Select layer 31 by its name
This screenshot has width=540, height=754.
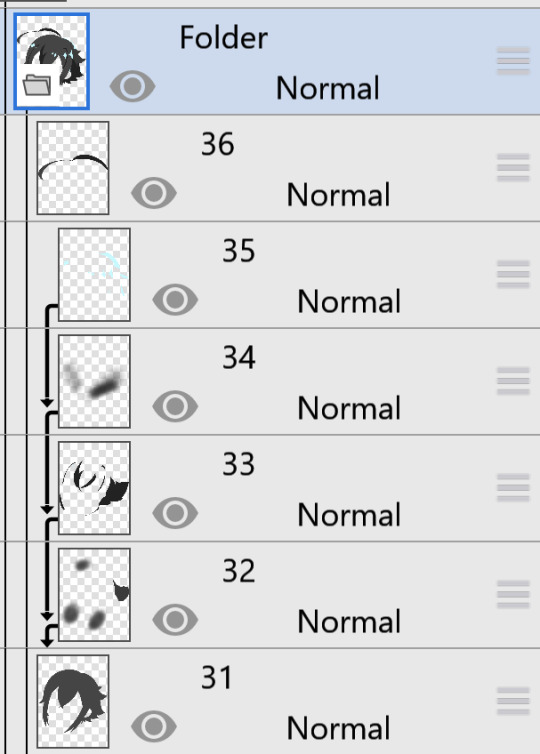point(217,678)
